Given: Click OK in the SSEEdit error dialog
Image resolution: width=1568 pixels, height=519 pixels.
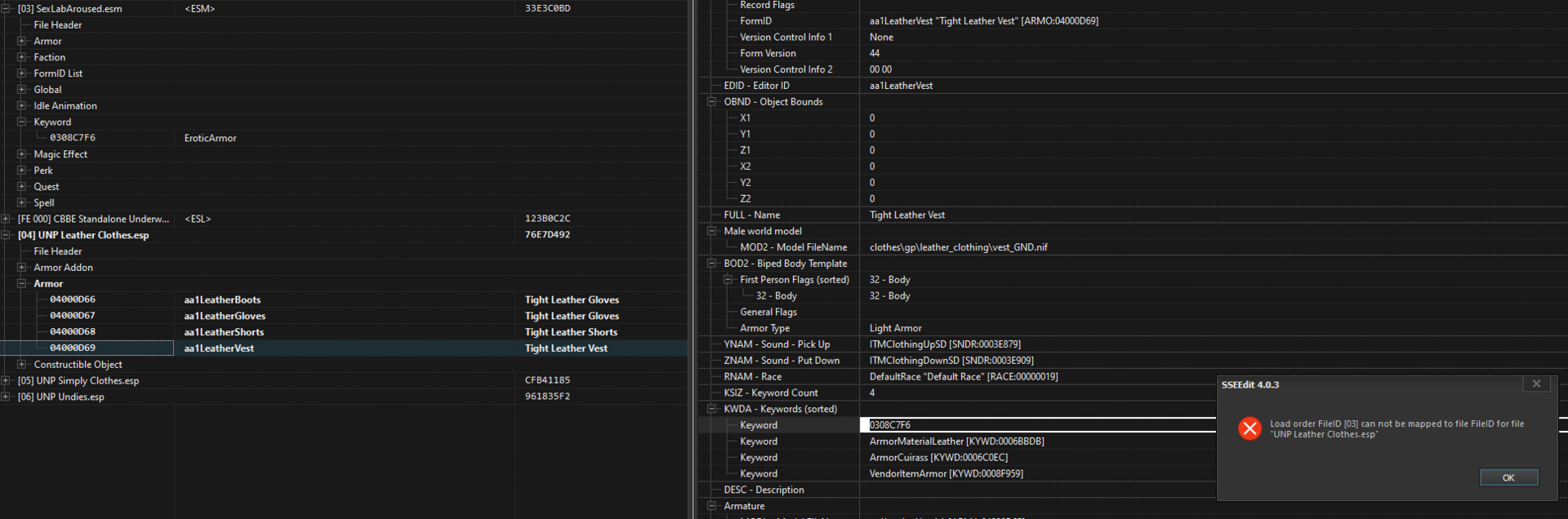Looking at the screenshot, I should pos(1508,477).
